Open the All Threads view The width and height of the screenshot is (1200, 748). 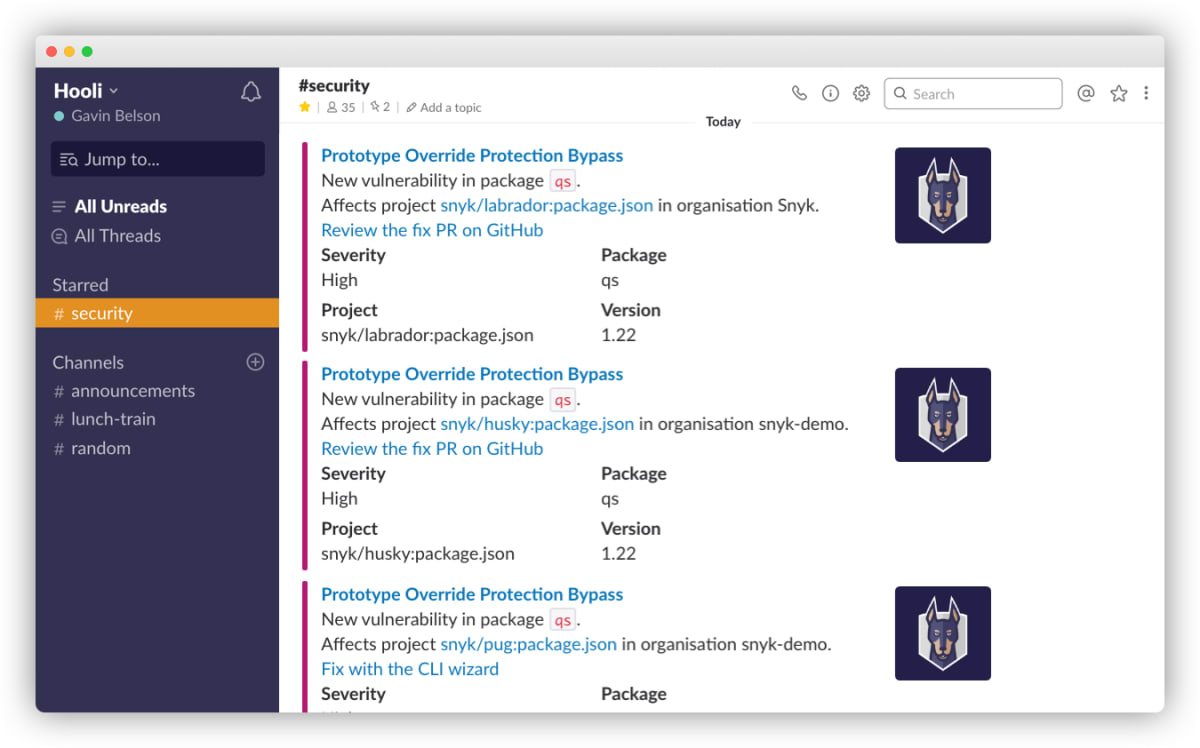[x=116, y=236]
